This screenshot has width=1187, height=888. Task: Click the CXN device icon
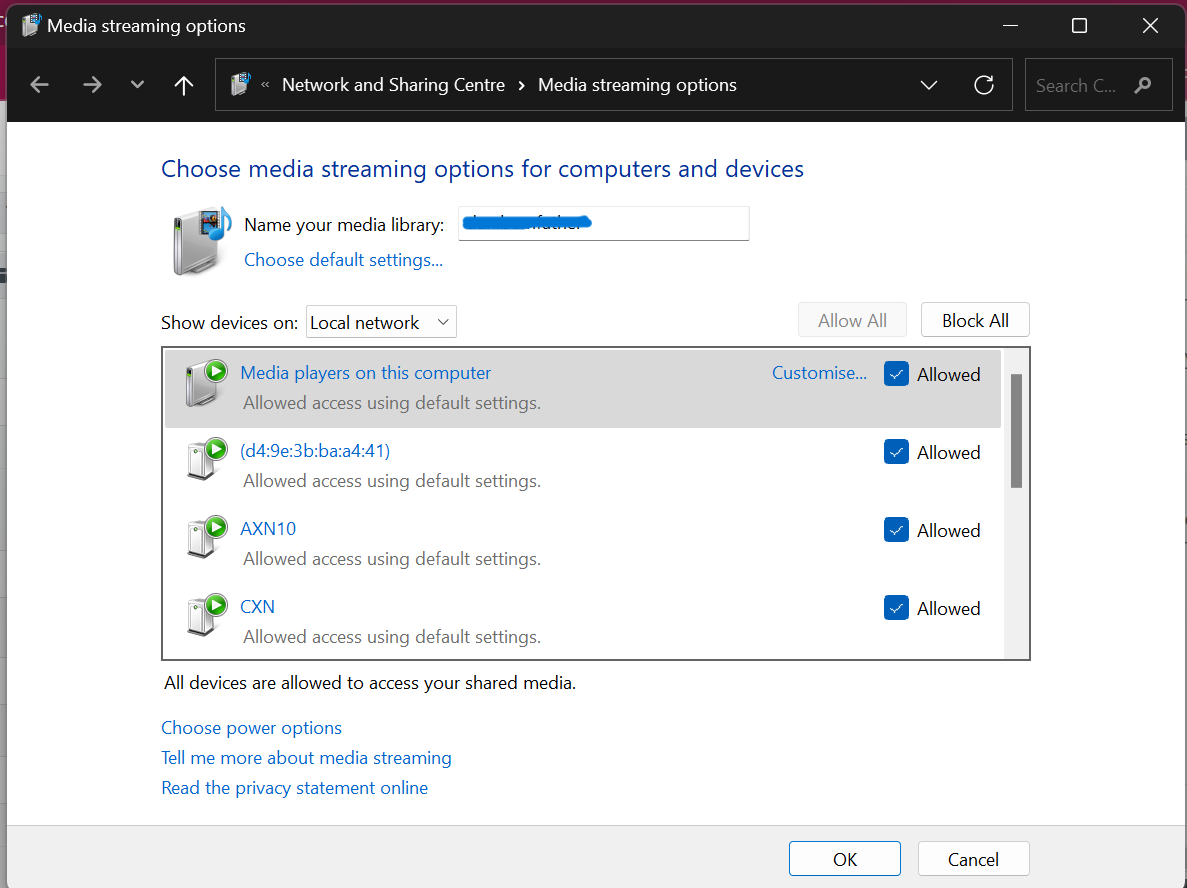(207, 616)
